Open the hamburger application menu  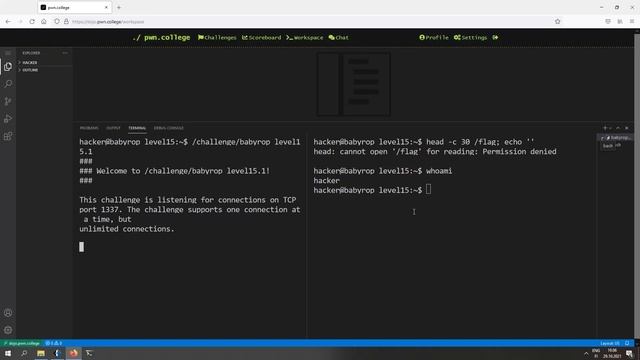coord(8,53)
